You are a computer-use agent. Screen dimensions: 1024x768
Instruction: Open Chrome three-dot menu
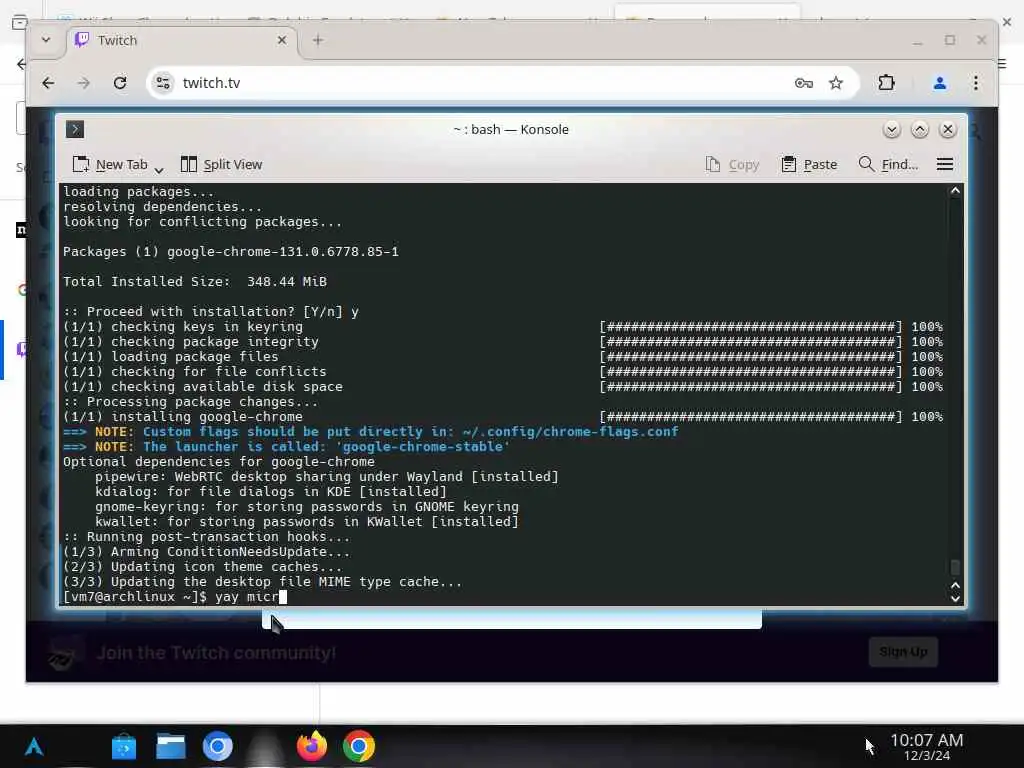pos(976,83)
